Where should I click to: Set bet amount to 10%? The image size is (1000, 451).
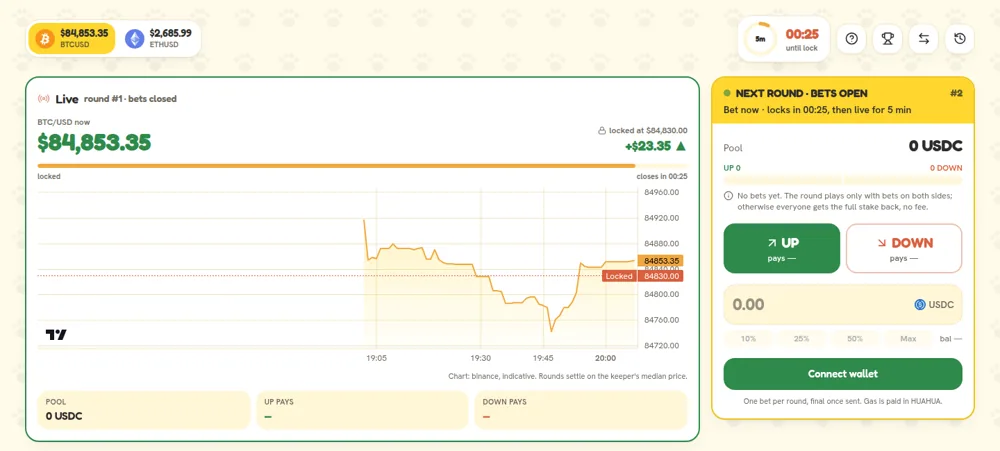pos(748,338)
